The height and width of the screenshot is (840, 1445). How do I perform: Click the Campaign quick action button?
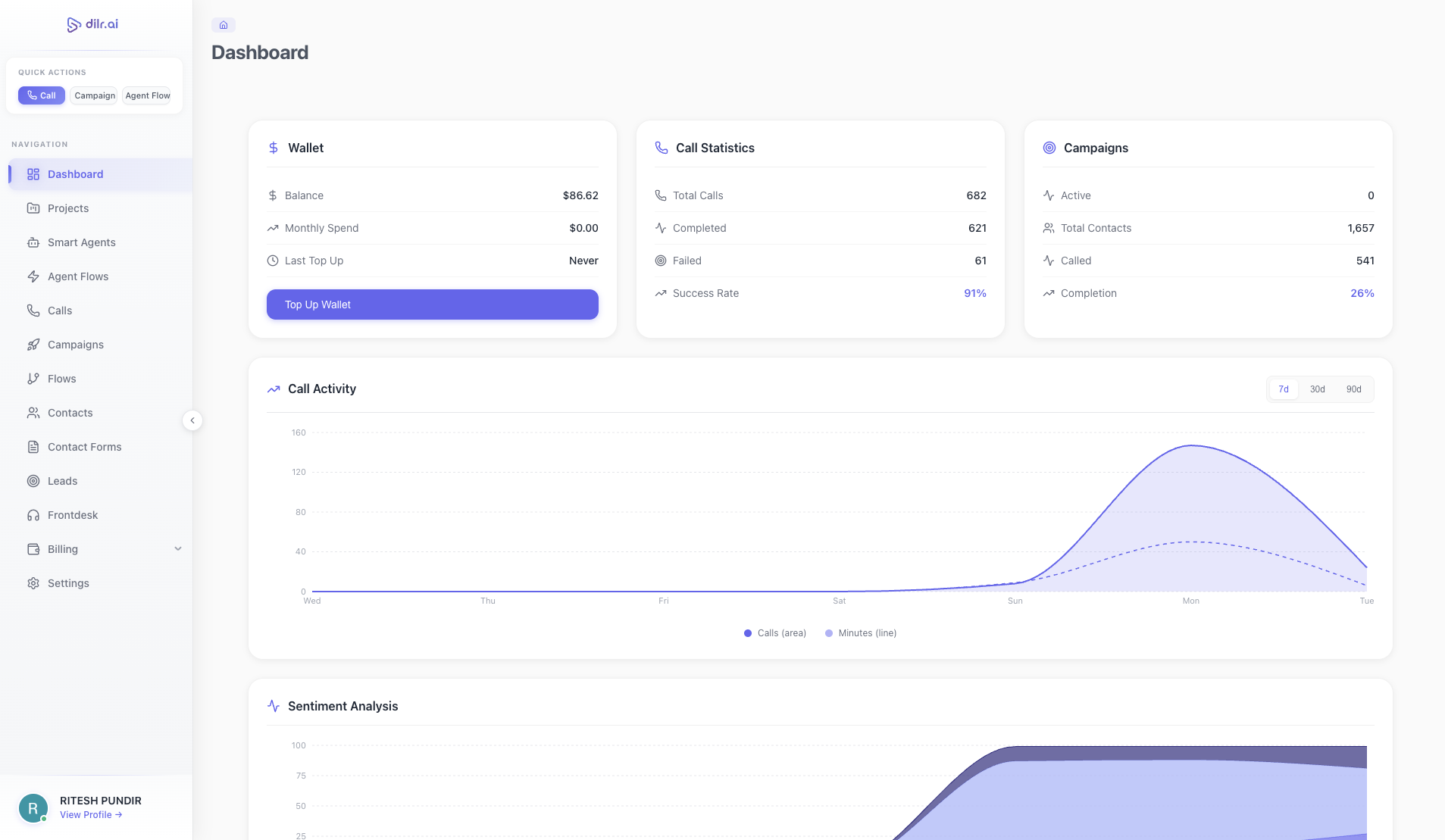pyautogui.click(x=95, y=95)
